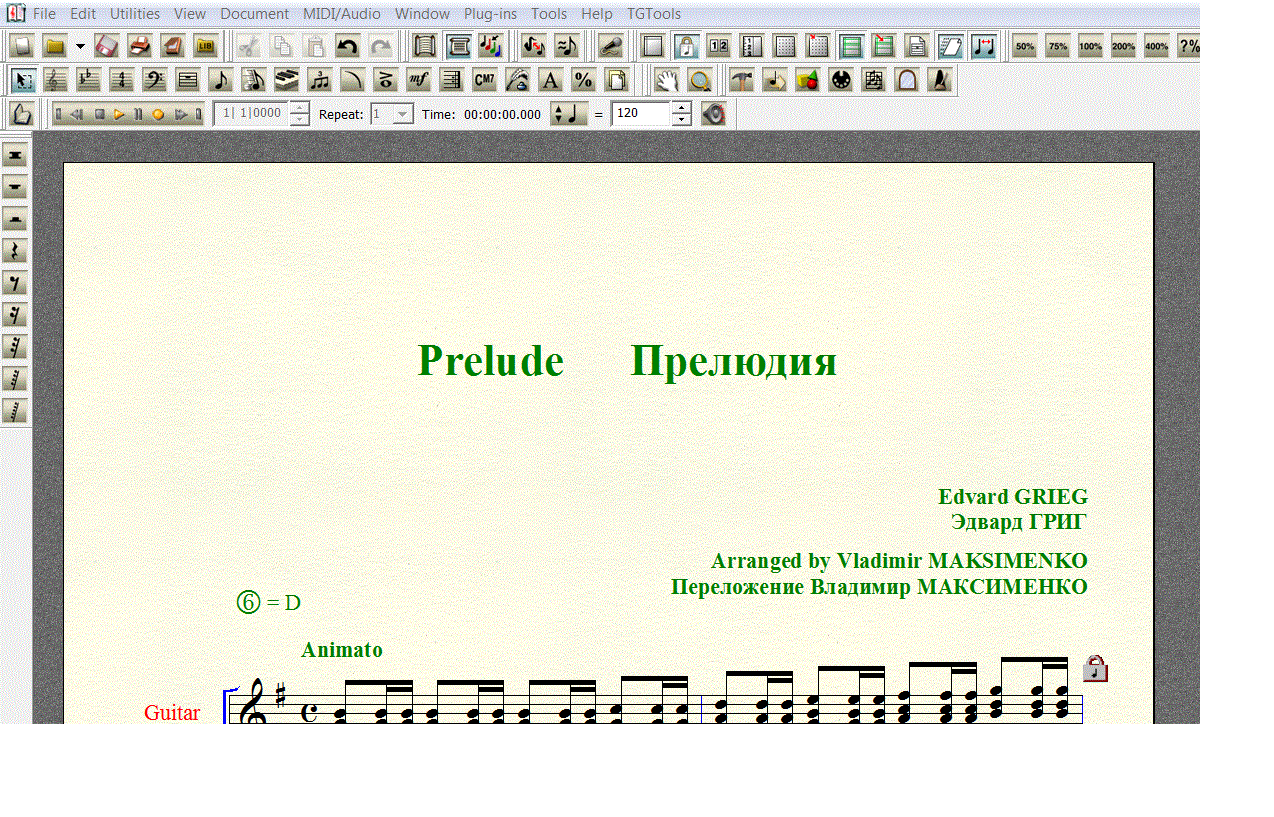Open the tempo note duration selector
This screenshot has height=817, width=1274.
569,114
